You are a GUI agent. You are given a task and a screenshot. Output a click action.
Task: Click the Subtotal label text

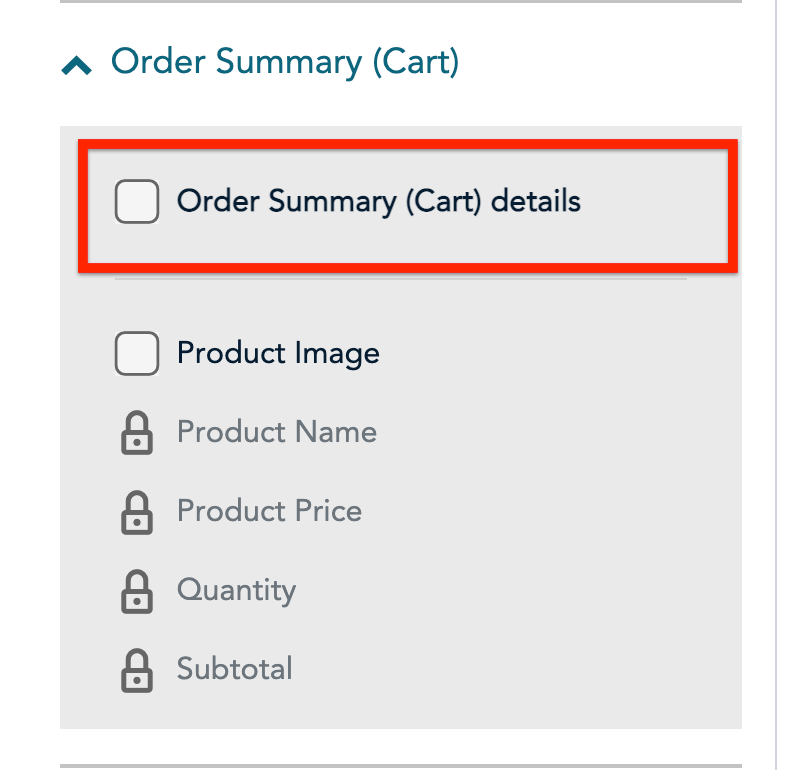pos(235,669)
